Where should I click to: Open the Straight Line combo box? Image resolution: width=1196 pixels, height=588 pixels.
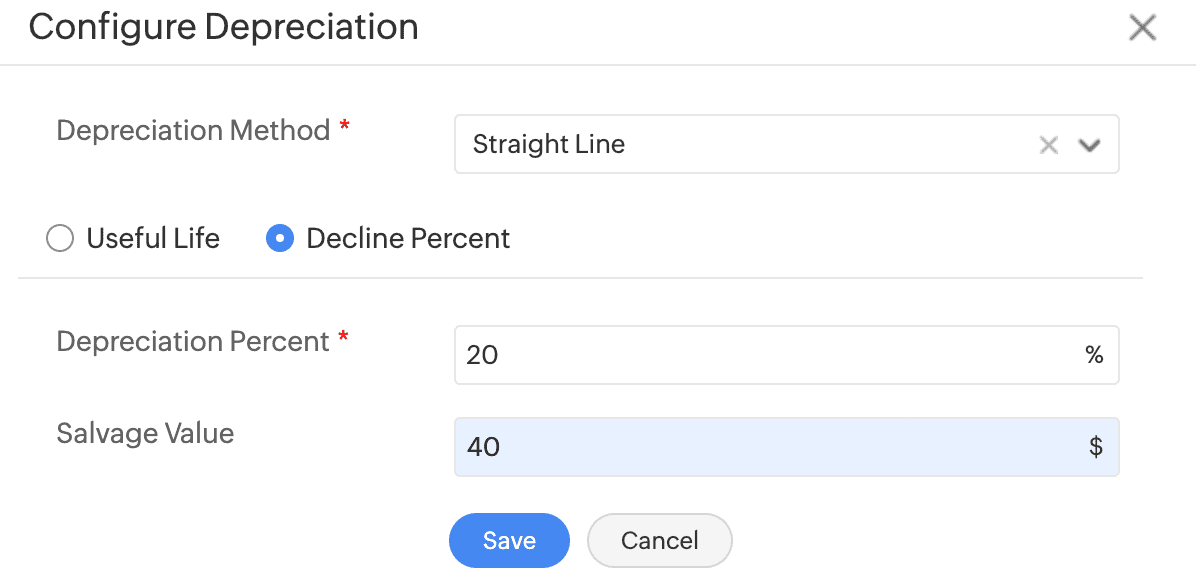pos(740,145)
